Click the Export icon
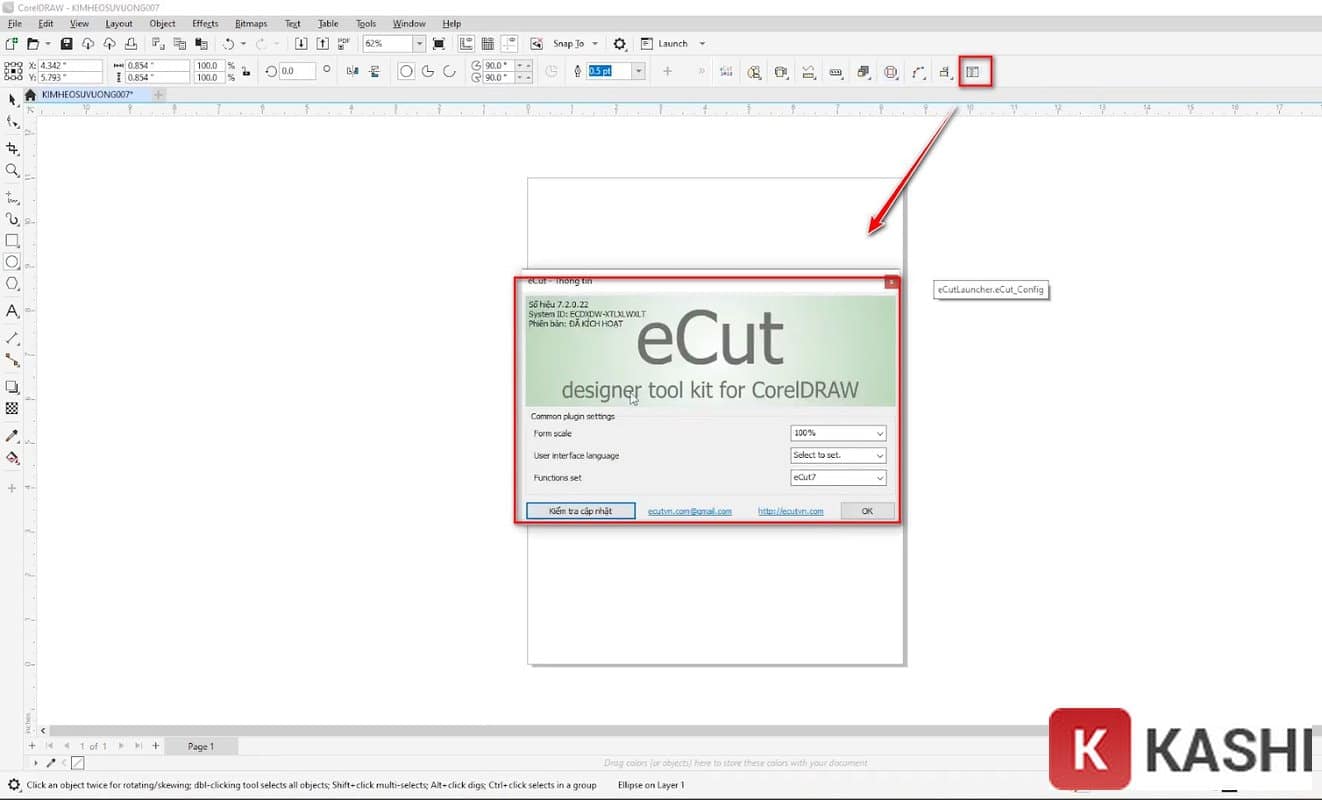This screenshot has height=800, width=1322. point(322,44)
